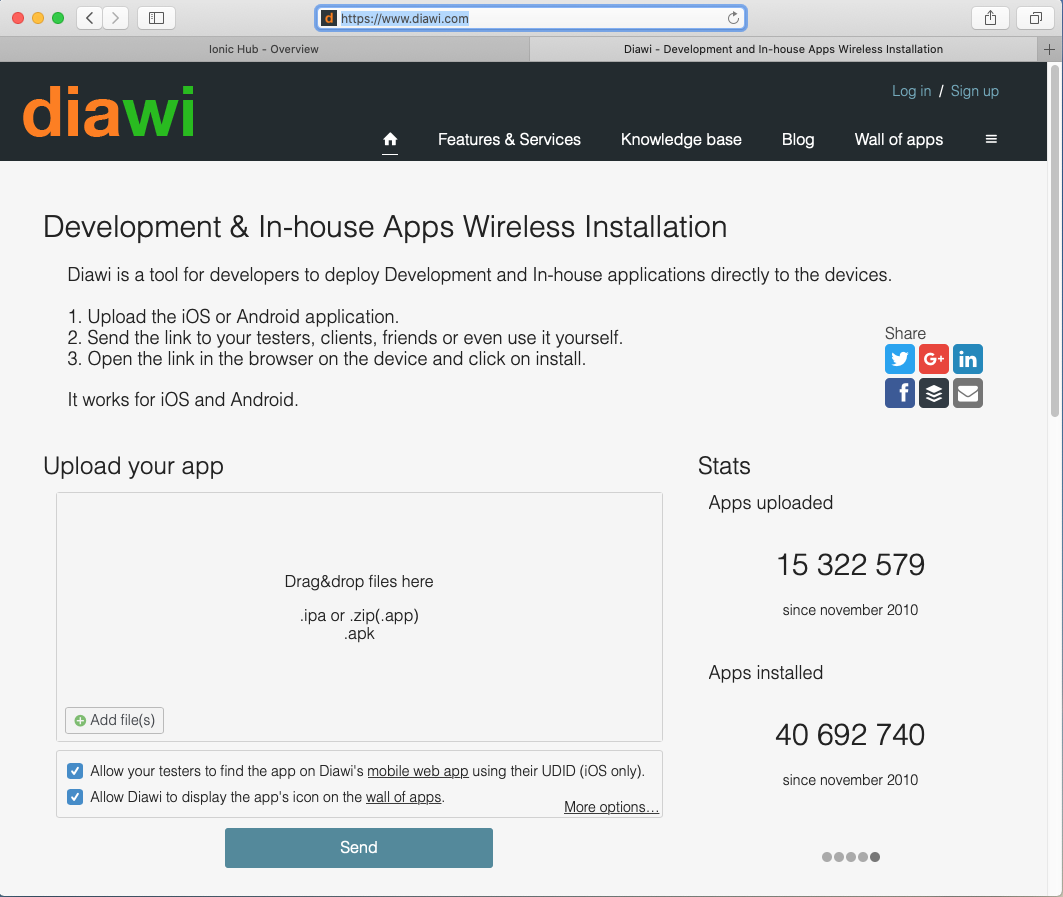This screenshot has width=1063, height=897.
Task: Uncheck the mobile web app UDID option
Action: [x=75, y=771]
